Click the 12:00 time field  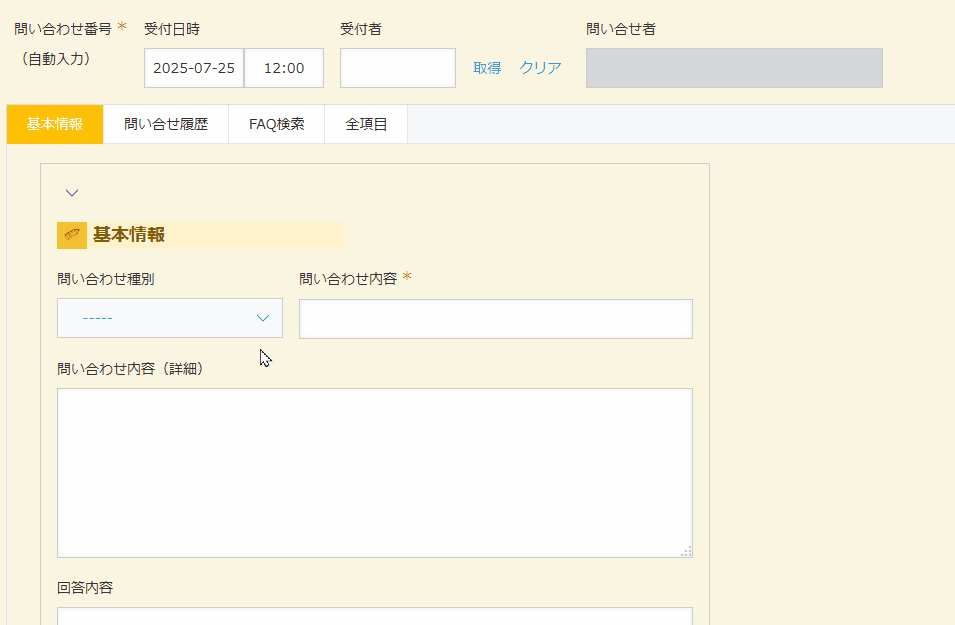[x=284, y=68]
